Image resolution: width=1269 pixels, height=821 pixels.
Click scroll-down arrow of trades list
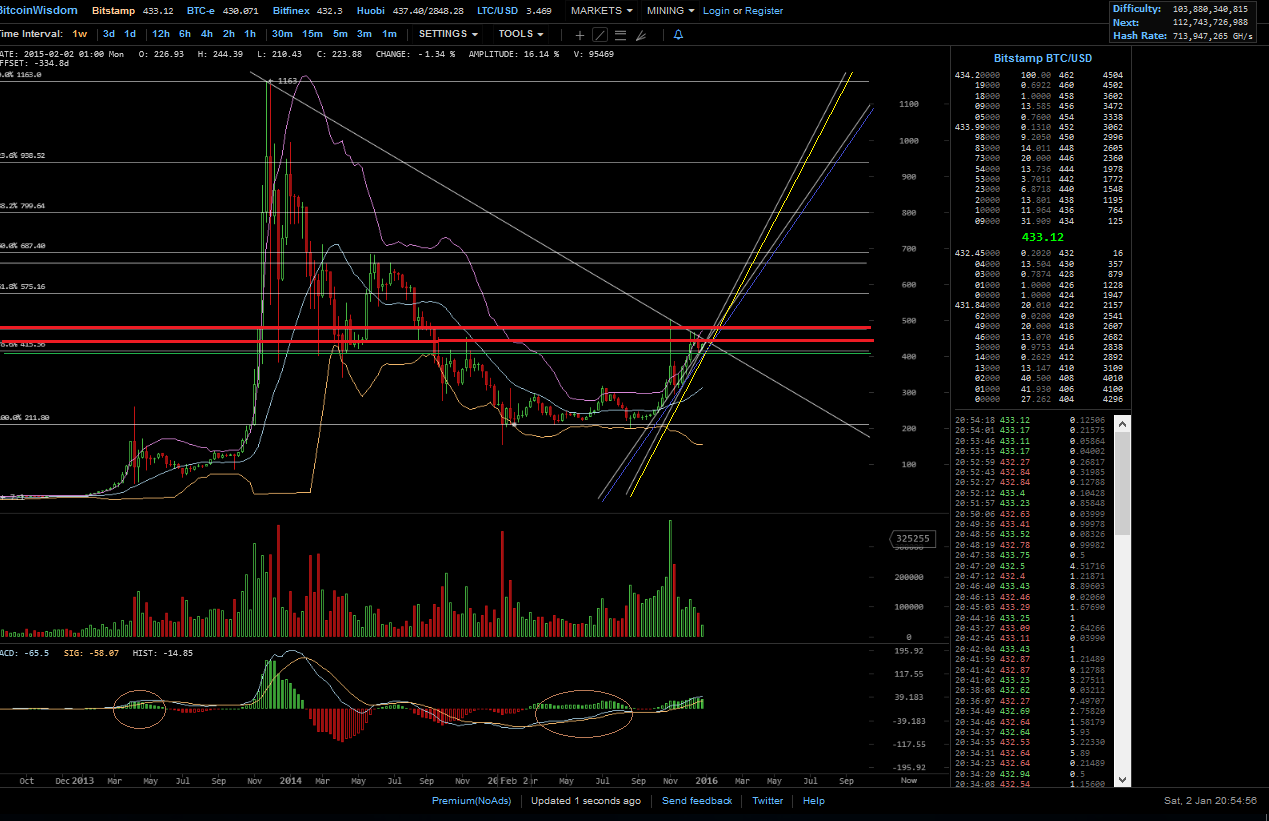pyautogui.click(x=1122, y=779)
